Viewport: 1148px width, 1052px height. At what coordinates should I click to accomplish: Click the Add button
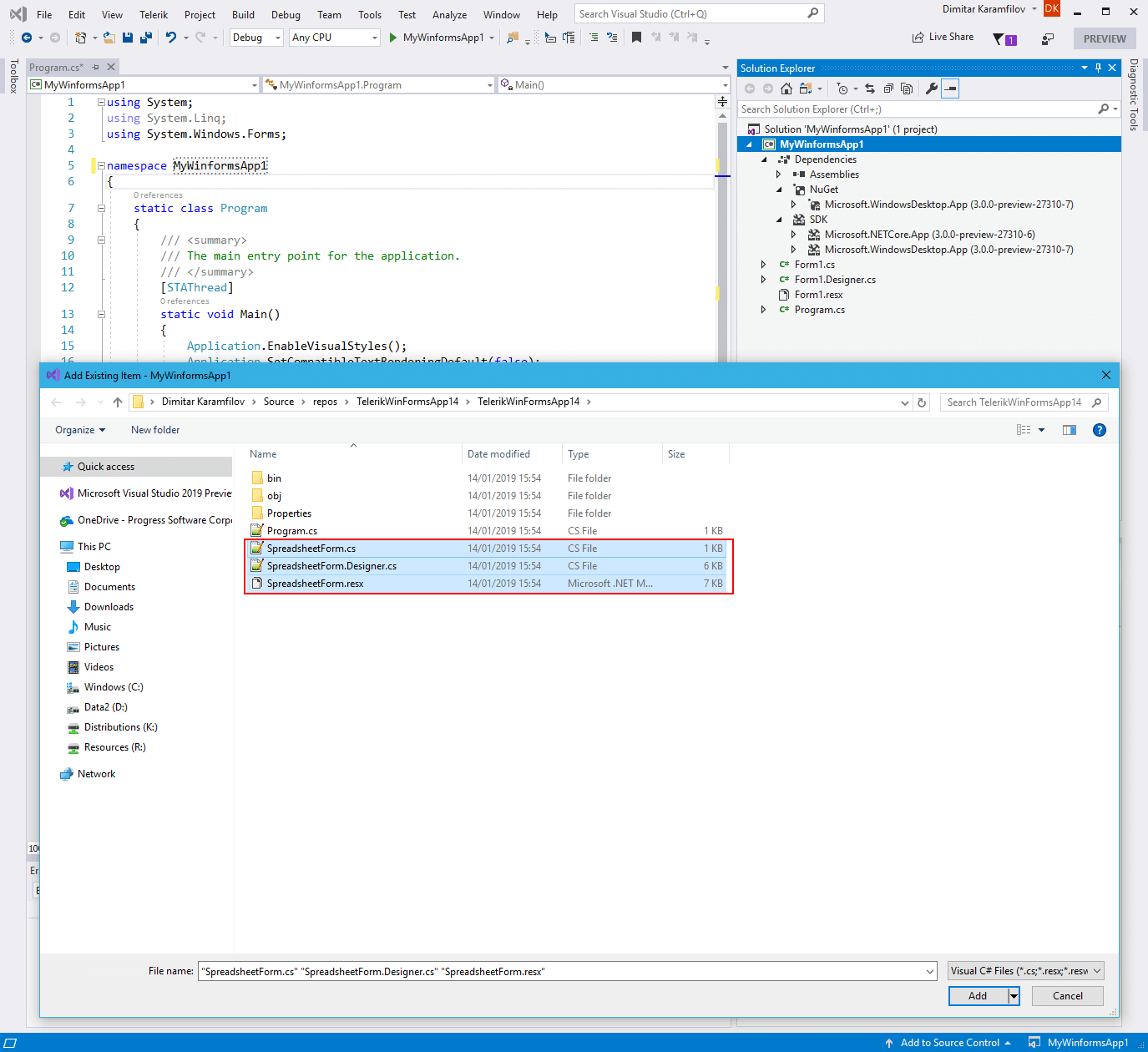[x=979, y=996]
